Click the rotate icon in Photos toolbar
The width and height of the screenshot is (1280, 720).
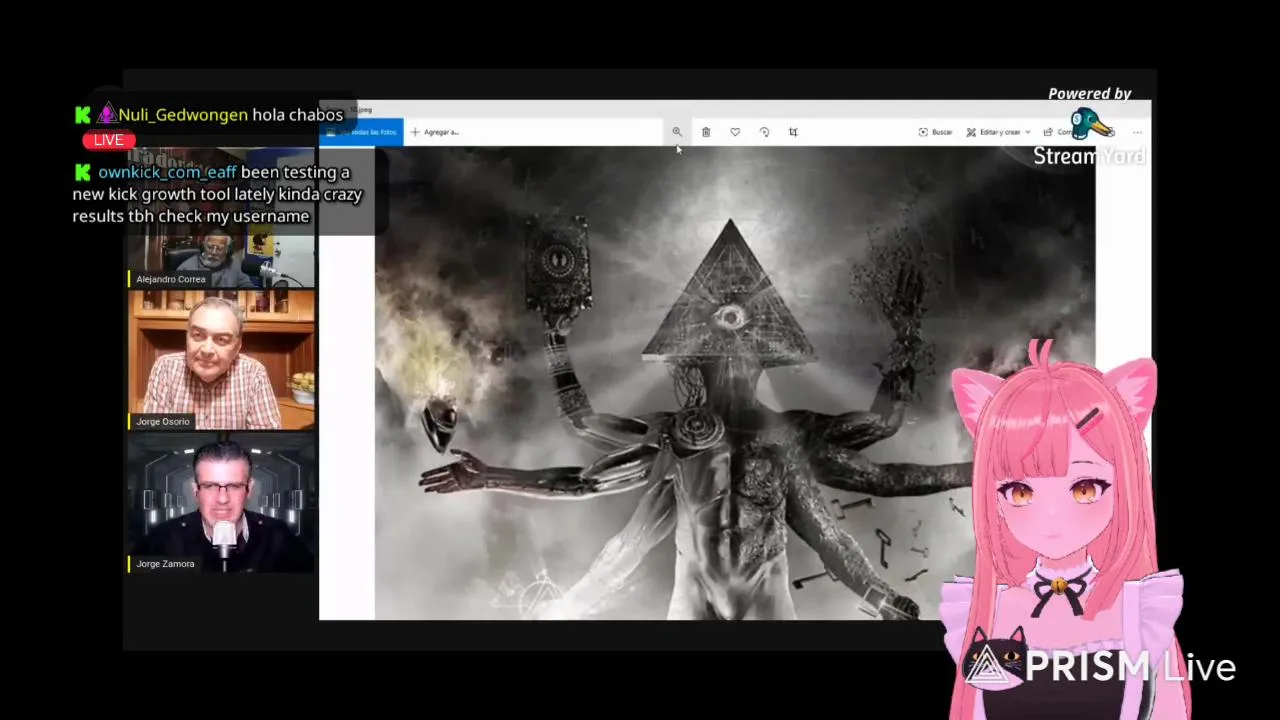coord(764,132)
